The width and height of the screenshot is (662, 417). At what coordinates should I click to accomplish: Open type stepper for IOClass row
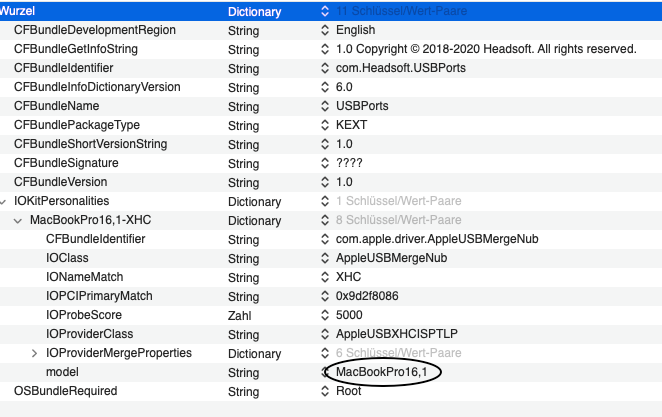coord(324,258)
